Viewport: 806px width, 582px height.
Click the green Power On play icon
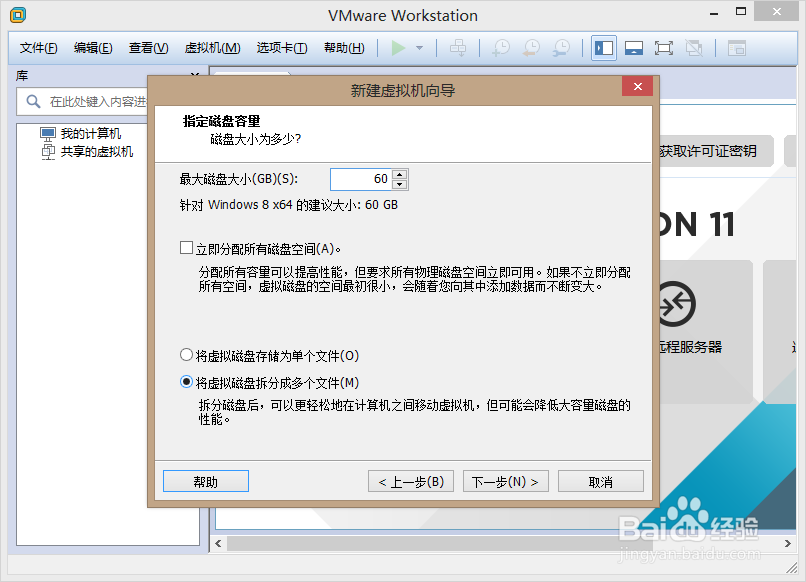click(398, 48)
